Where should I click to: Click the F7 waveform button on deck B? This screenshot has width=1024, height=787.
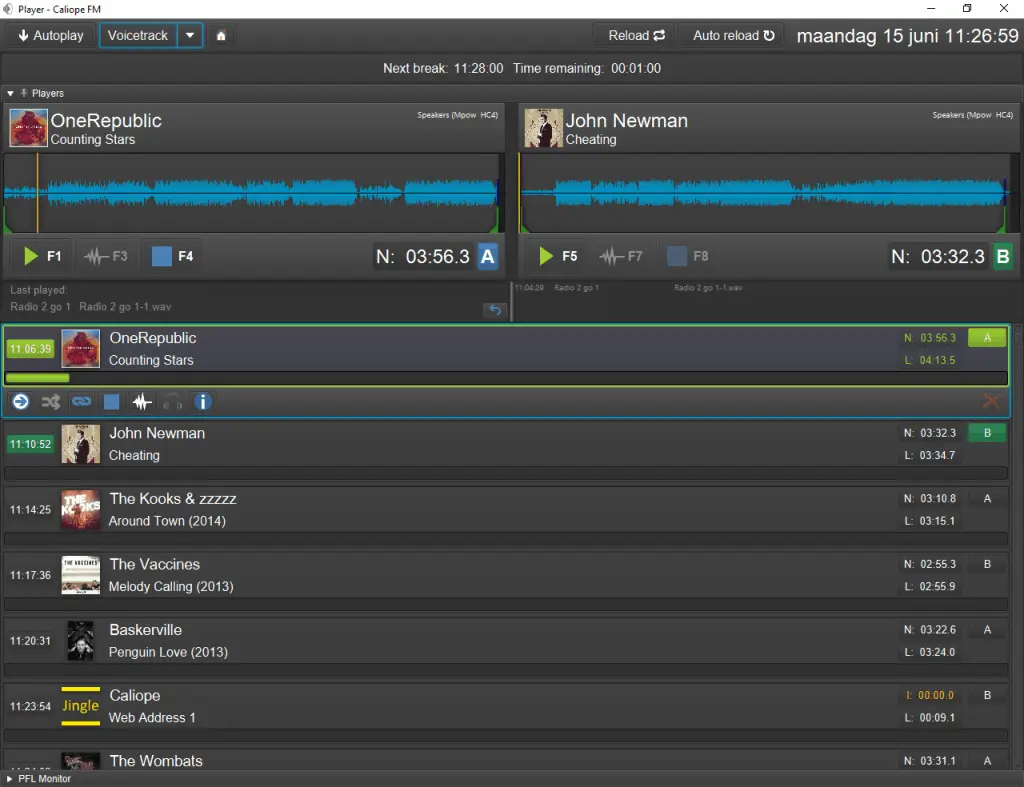621,256
